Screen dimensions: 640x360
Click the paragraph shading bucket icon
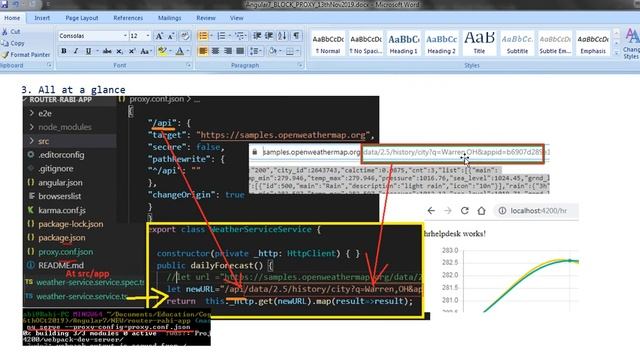(x=273, y=51)
